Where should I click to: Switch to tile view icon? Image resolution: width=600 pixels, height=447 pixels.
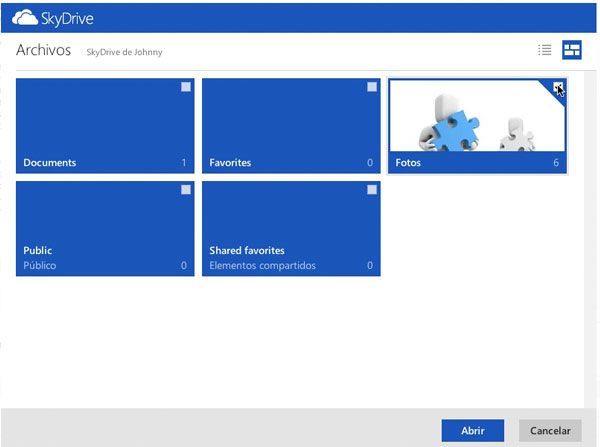pos(572,50)
